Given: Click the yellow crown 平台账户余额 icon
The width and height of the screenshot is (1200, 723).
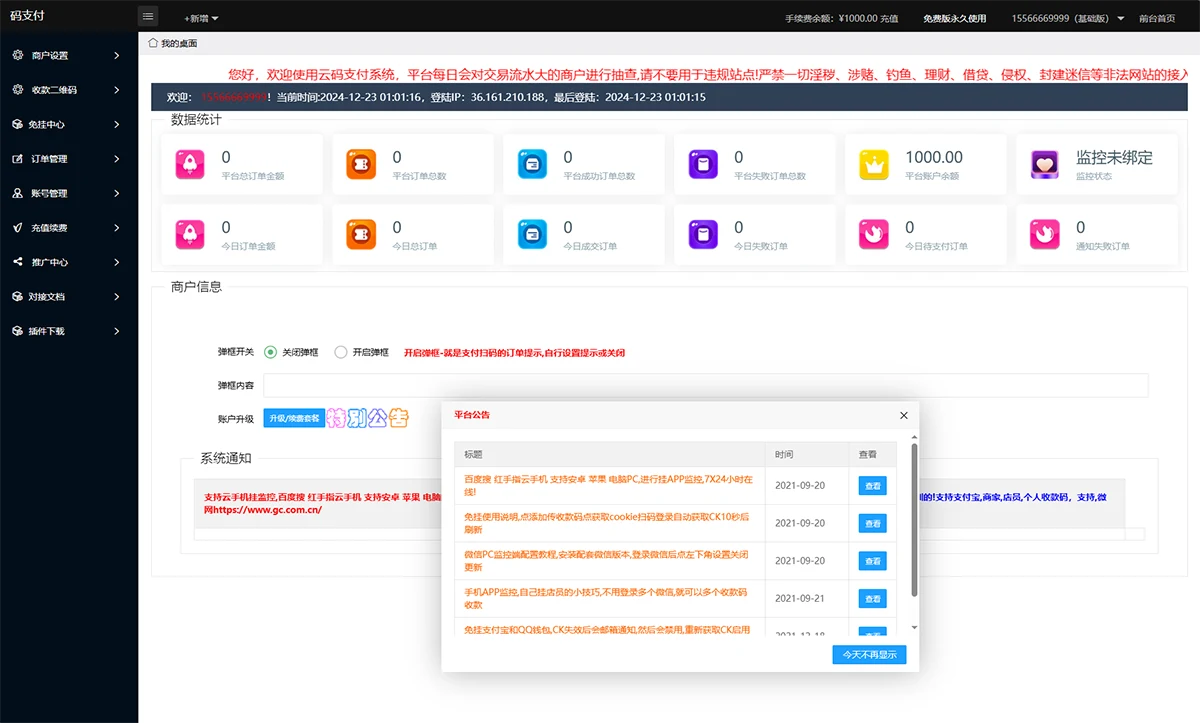Looking at the screenshot, I should [874, 164].
